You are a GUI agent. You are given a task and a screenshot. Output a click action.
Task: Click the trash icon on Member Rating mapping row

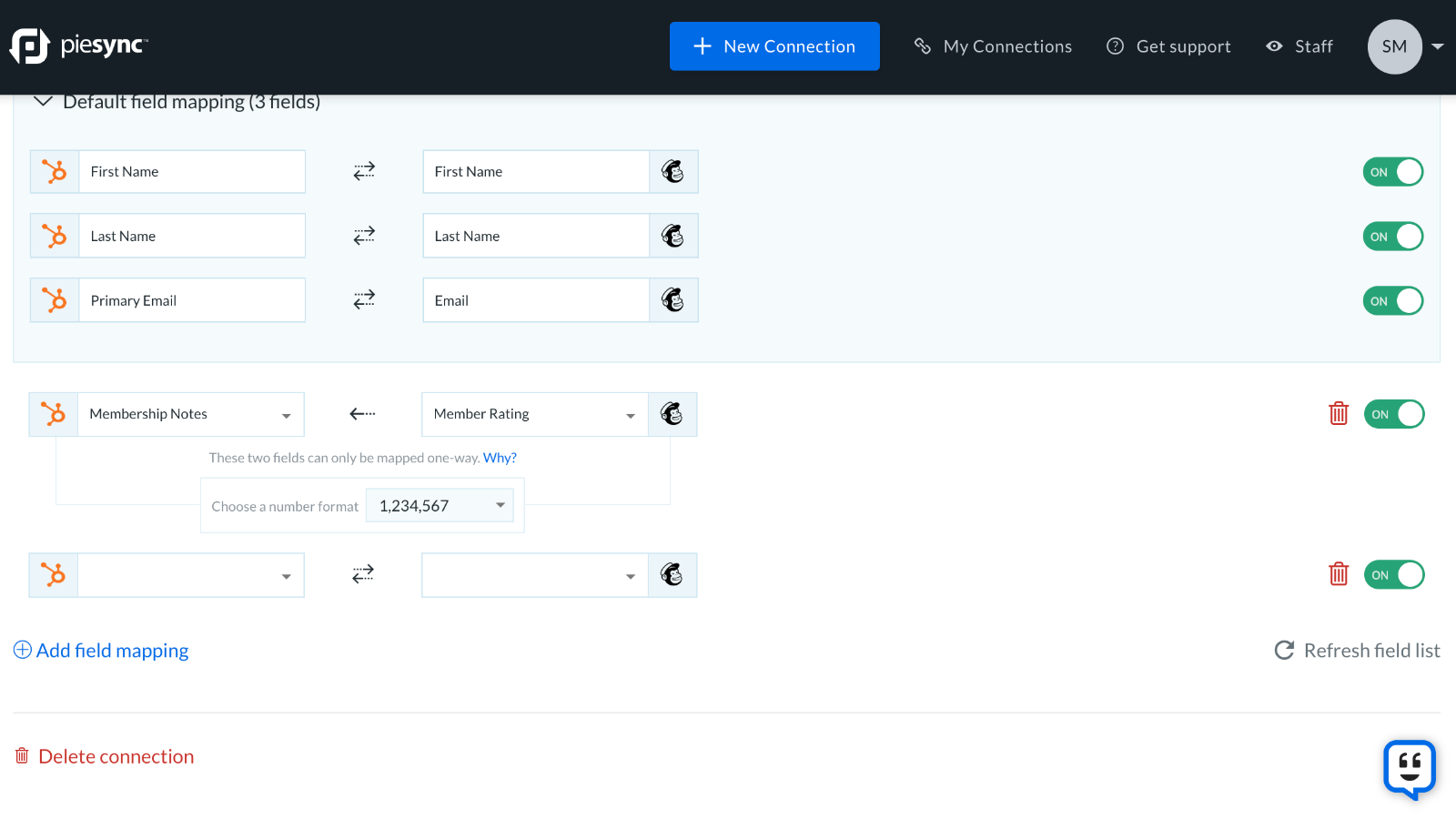pyautogui.click(x=1339, y=413)
